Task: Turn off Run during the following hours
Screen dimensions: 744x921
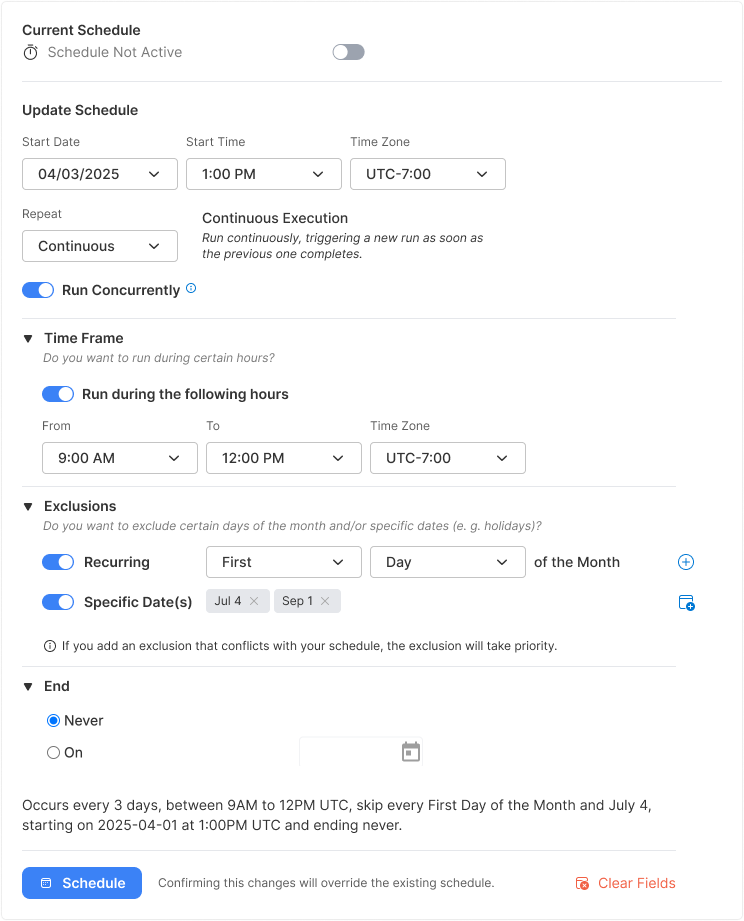Action: point(58,394)
